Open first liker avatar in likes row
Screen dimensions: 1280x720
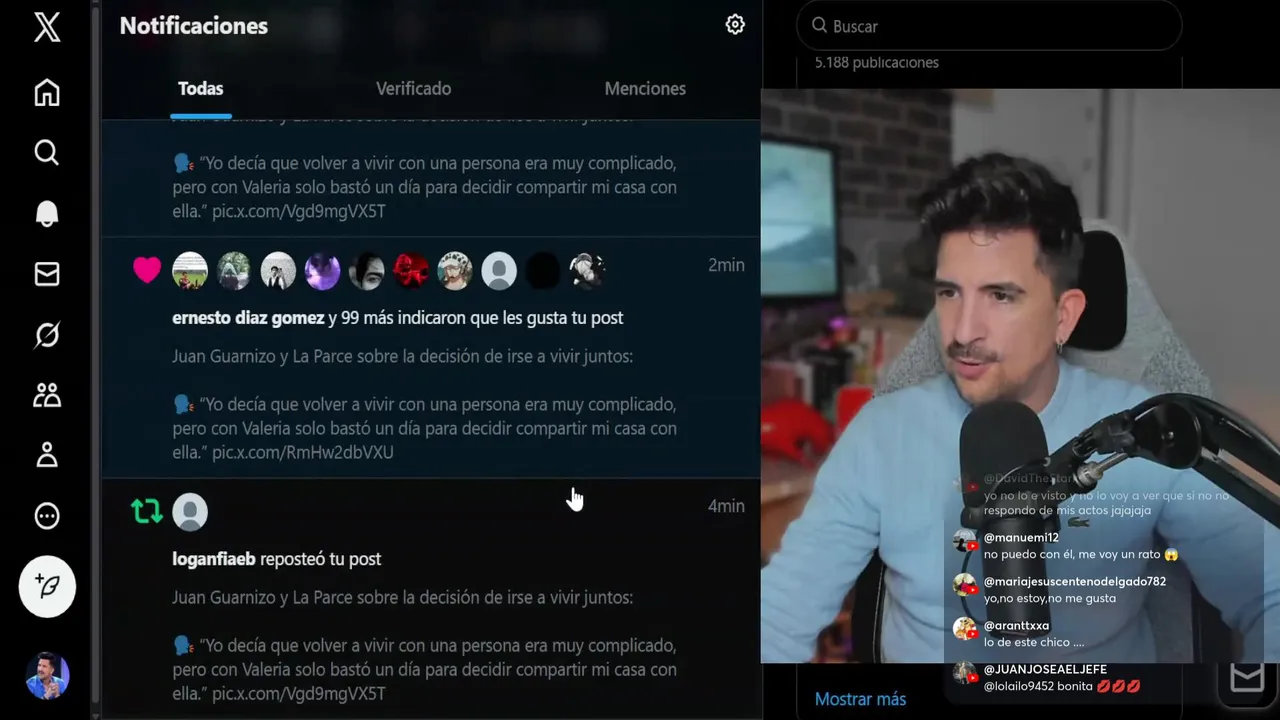coord(190,270)
